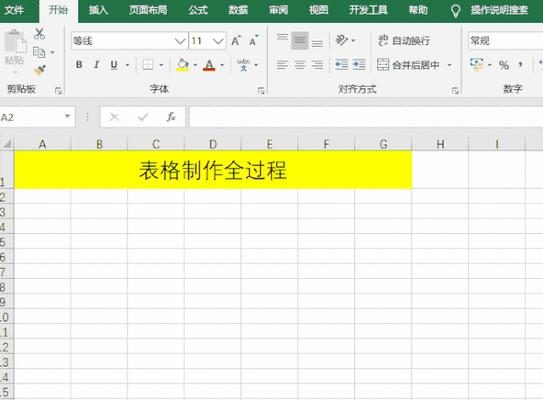Open the accounting format dropdown arrow
The height and width of the screenshot is (400, 543).
[490, 65]
